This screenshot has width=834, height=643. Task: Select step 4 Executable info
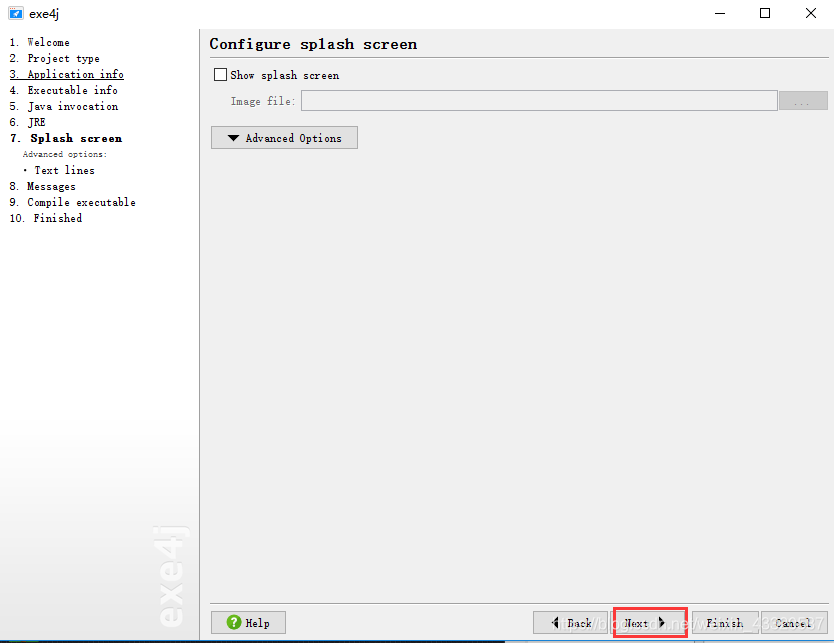[x=63, y=90]
